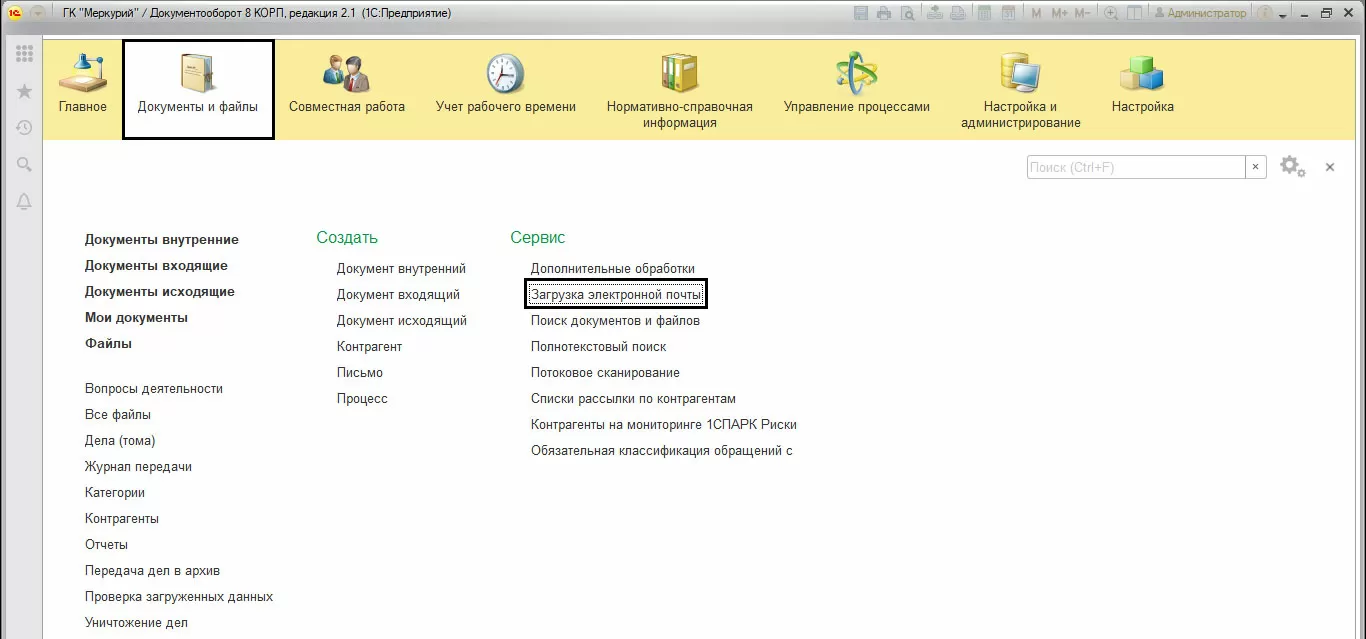Screen dimensions: 1366x639
Task: Open the gear settings menu near search
Action: (1293, 167)
